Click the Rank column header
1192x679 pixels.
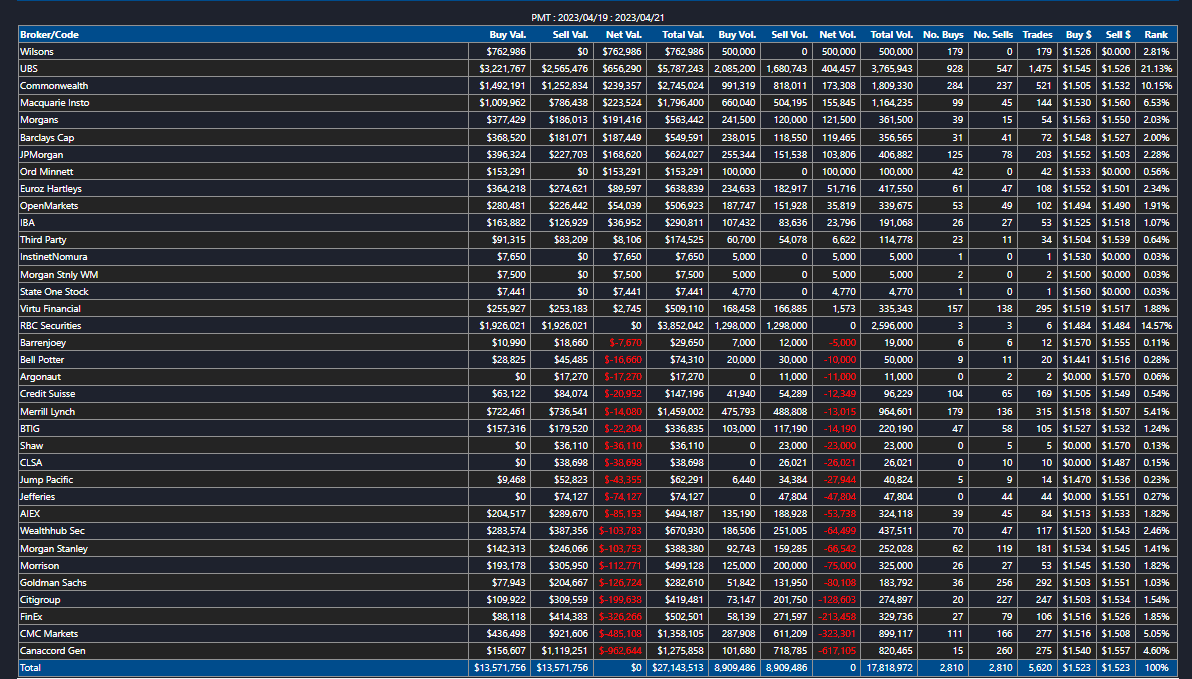[x=1156, y=35]
